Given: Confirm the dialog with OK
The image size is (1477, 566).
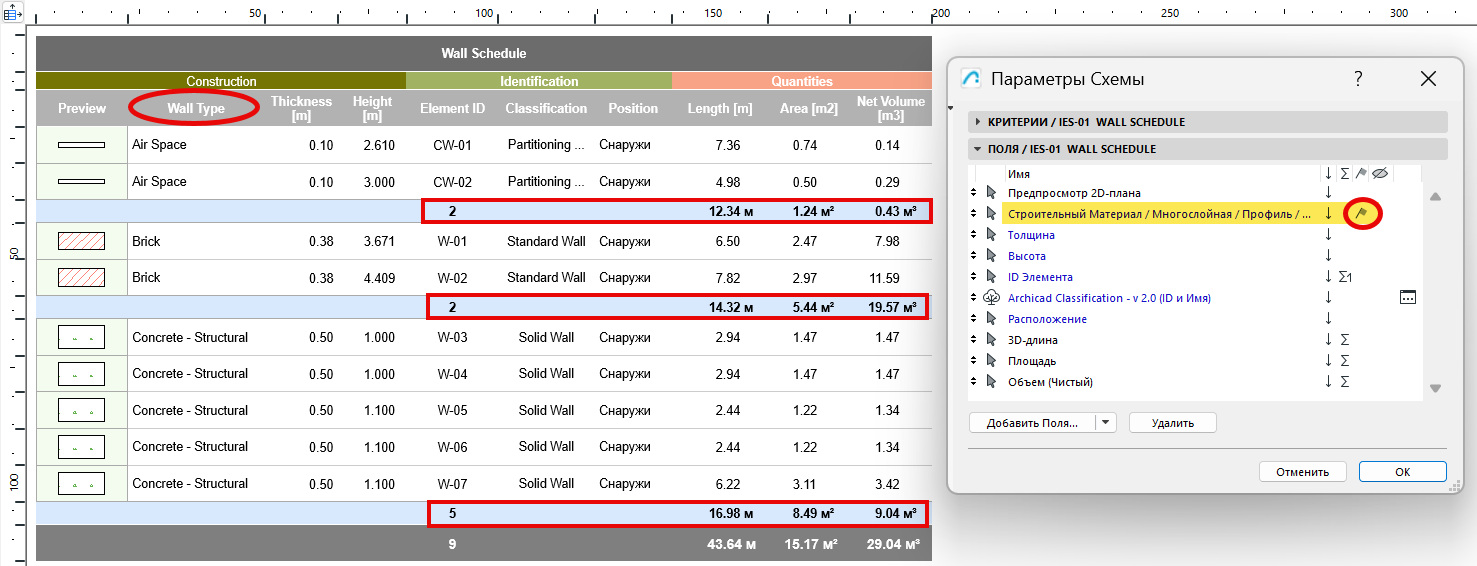Looking at the screenshot, I should 1403,472.
